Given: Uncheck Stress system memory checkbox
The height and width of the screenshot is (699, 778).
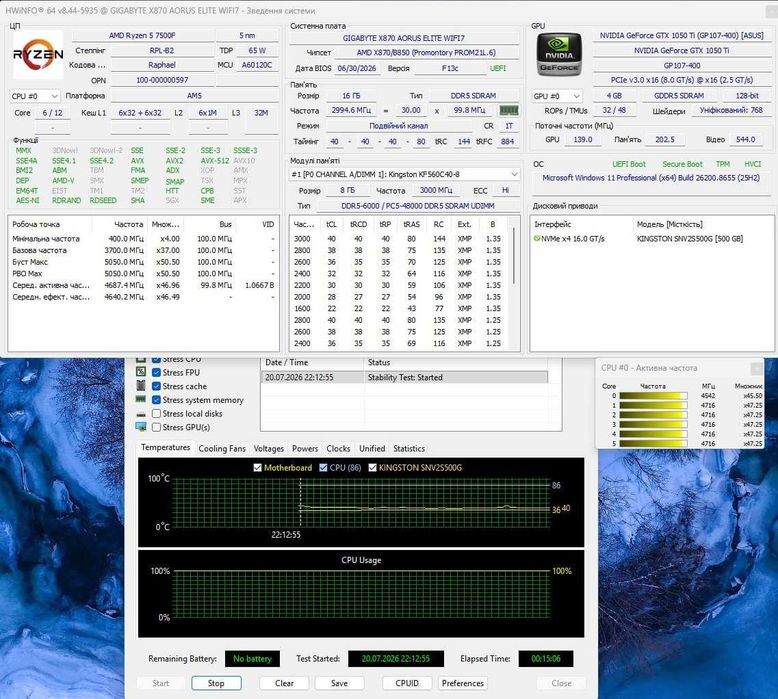Looking at the screenshot, I should pos(156,400).
